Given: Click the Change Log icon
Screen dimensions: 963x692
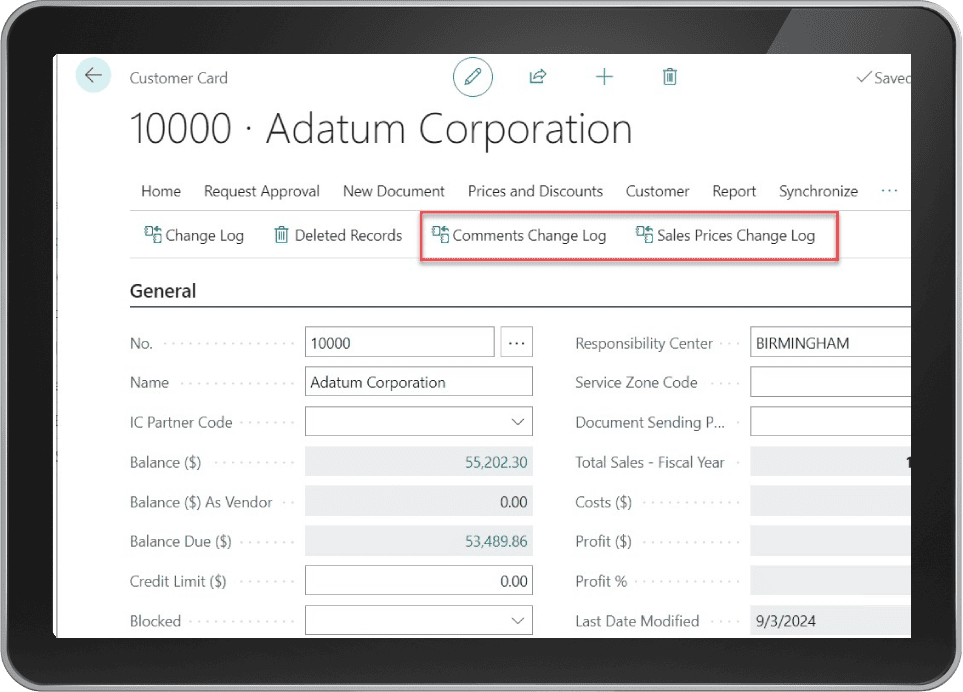Looking at the screenshot, I should [x=153, y=235].
